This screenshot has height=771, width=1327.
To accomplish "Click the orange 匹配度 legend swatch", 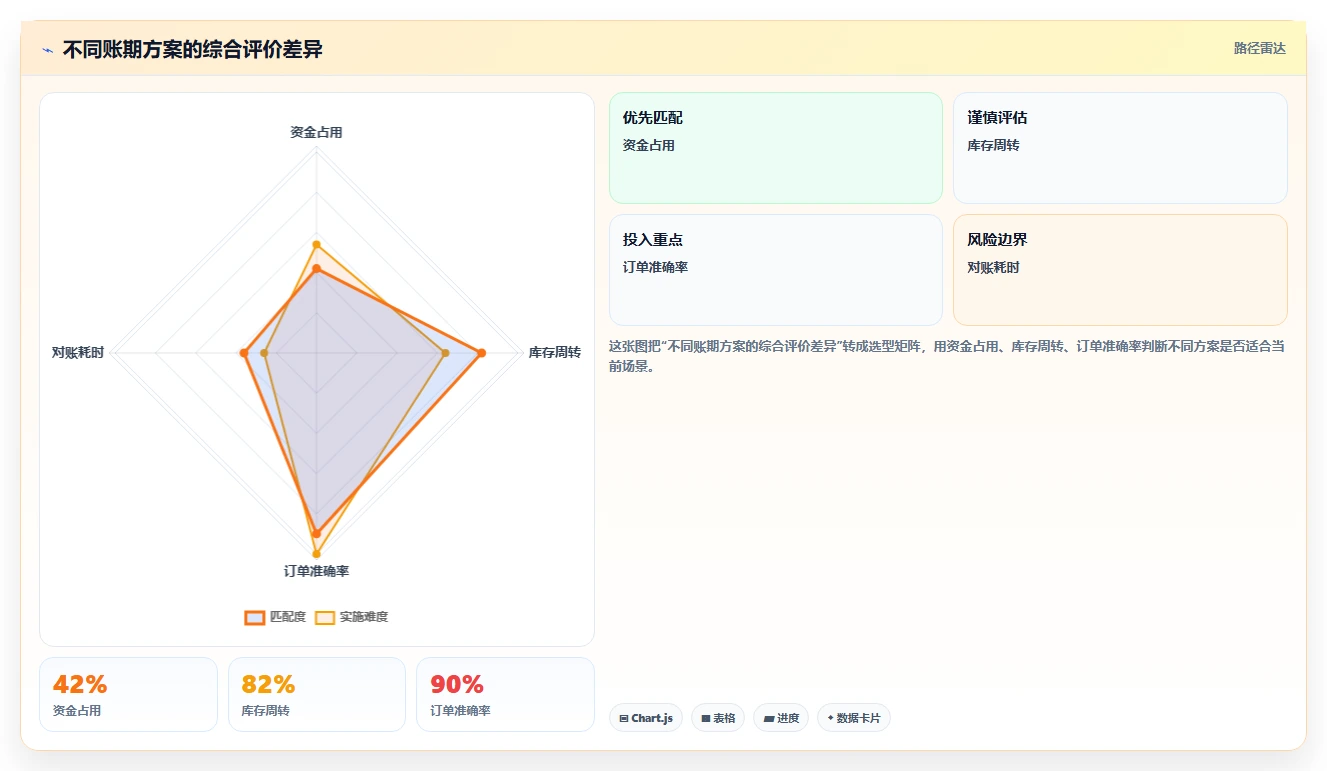I will [x=255, y=617].
